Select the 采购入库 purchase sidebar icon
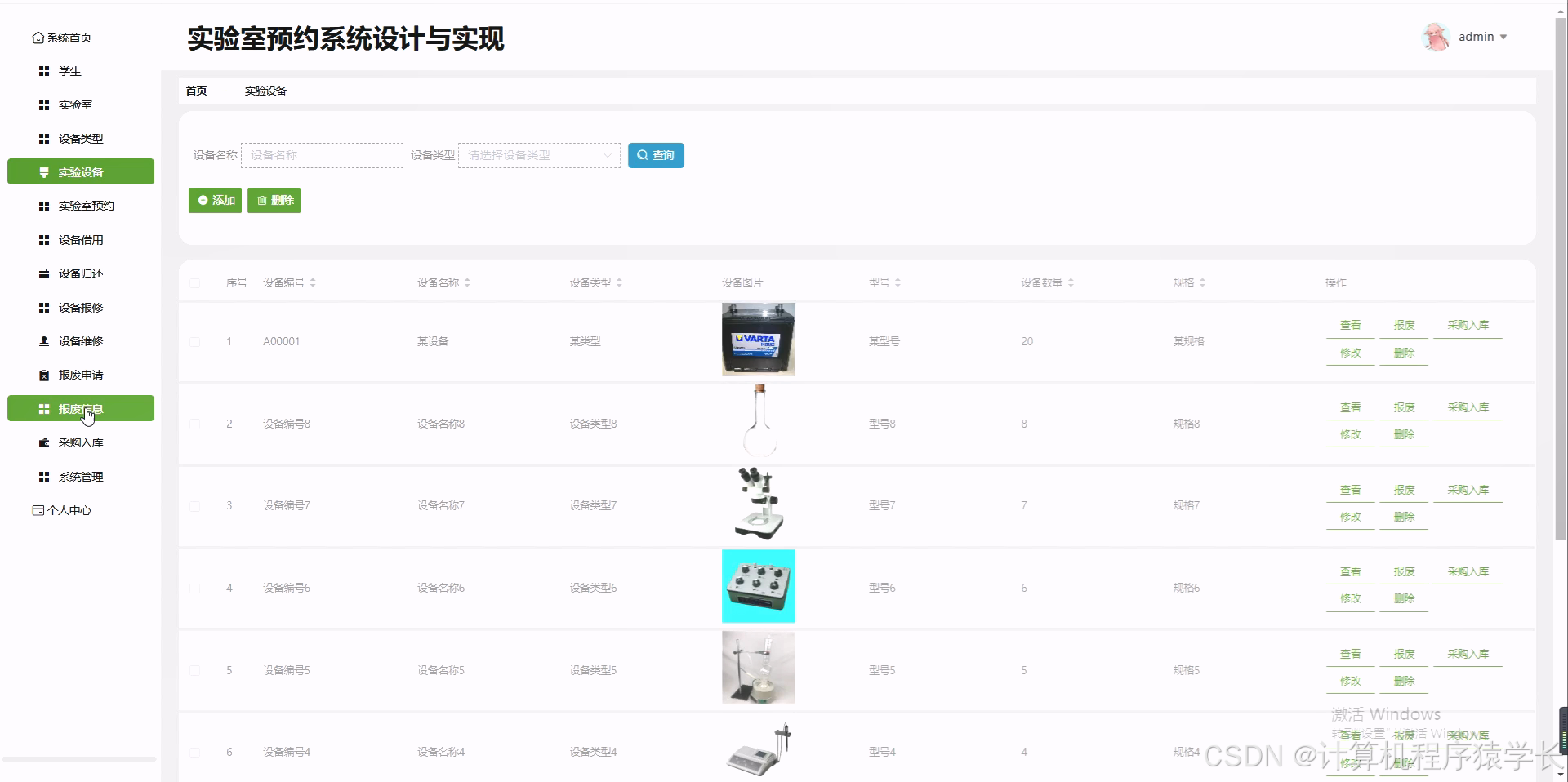This screenshot has width=1568, height=782. pyautogui.click(x=45, y=442)
